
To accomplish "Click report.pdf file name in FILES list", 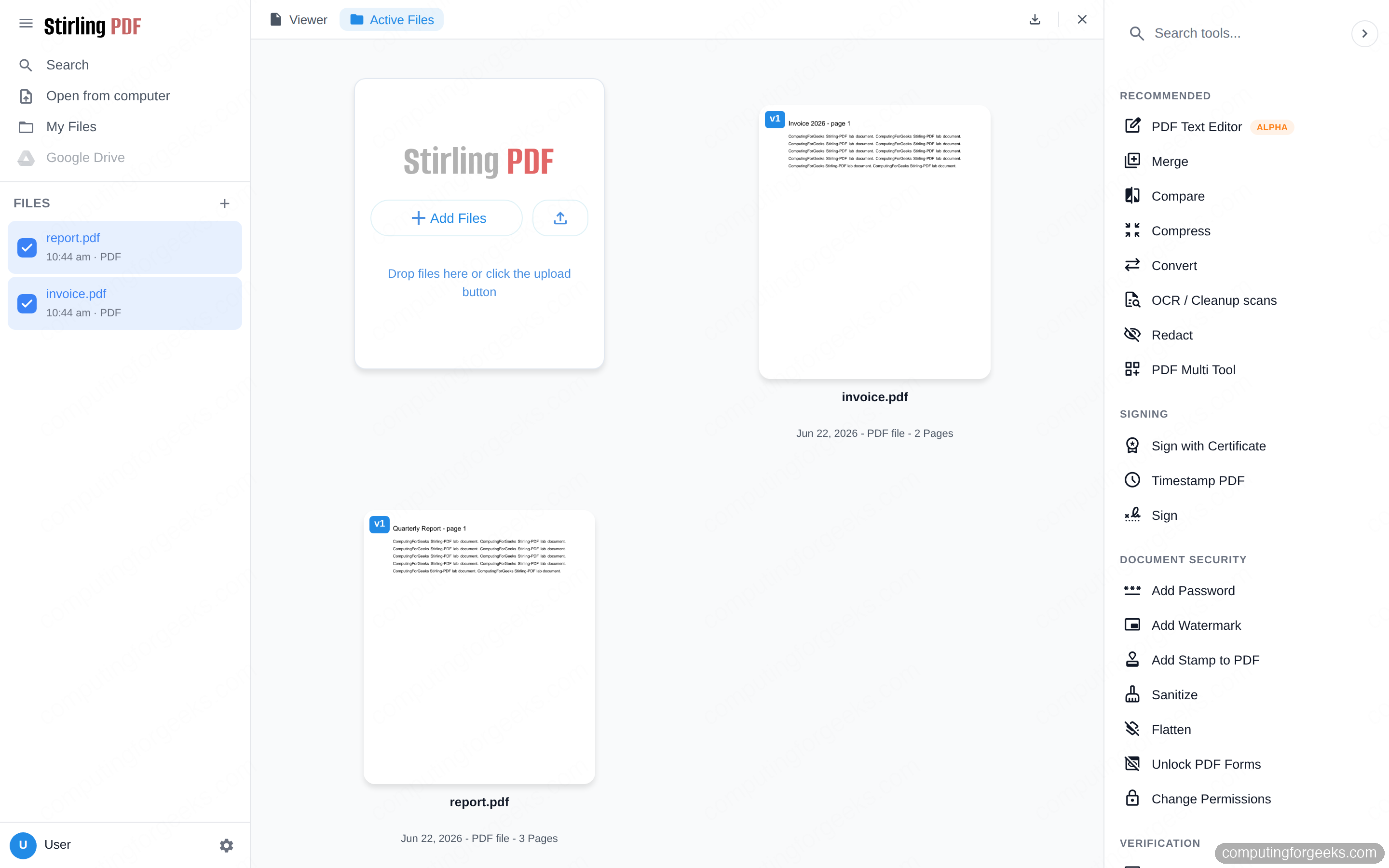I will (x=73, y=238).
